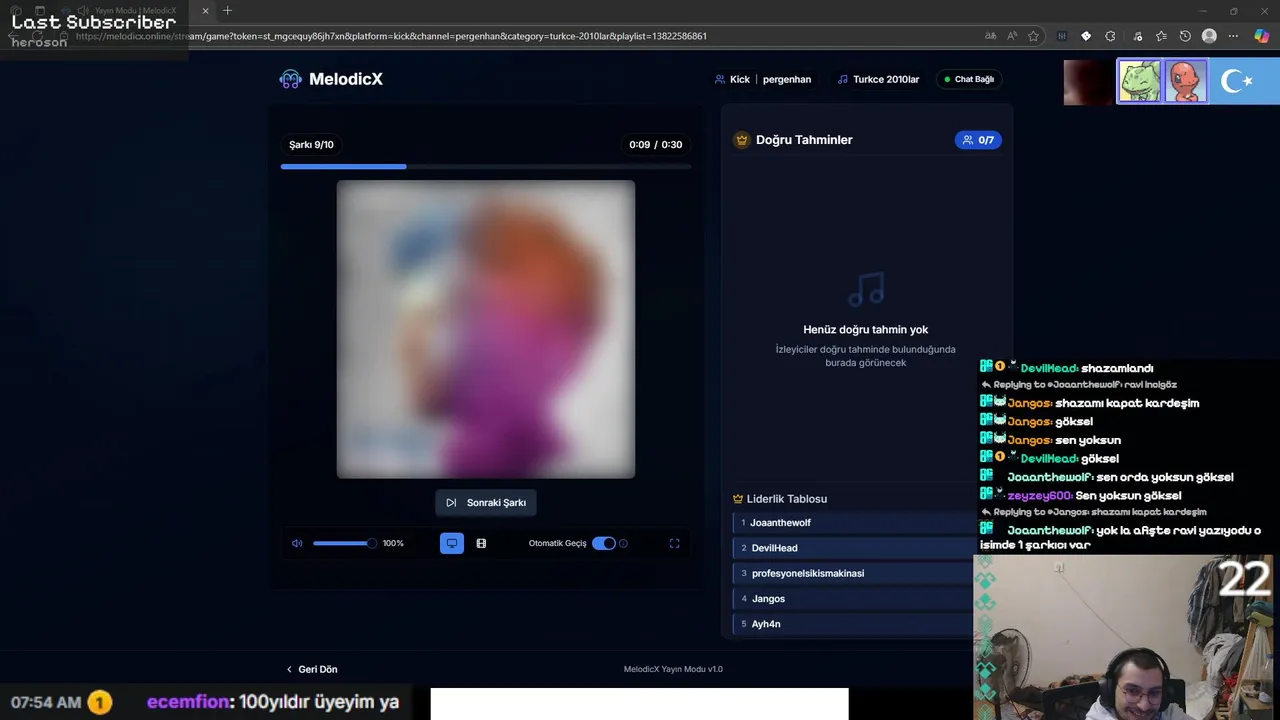
Task: Click the browser address bar URL
Action: [391, 36]
